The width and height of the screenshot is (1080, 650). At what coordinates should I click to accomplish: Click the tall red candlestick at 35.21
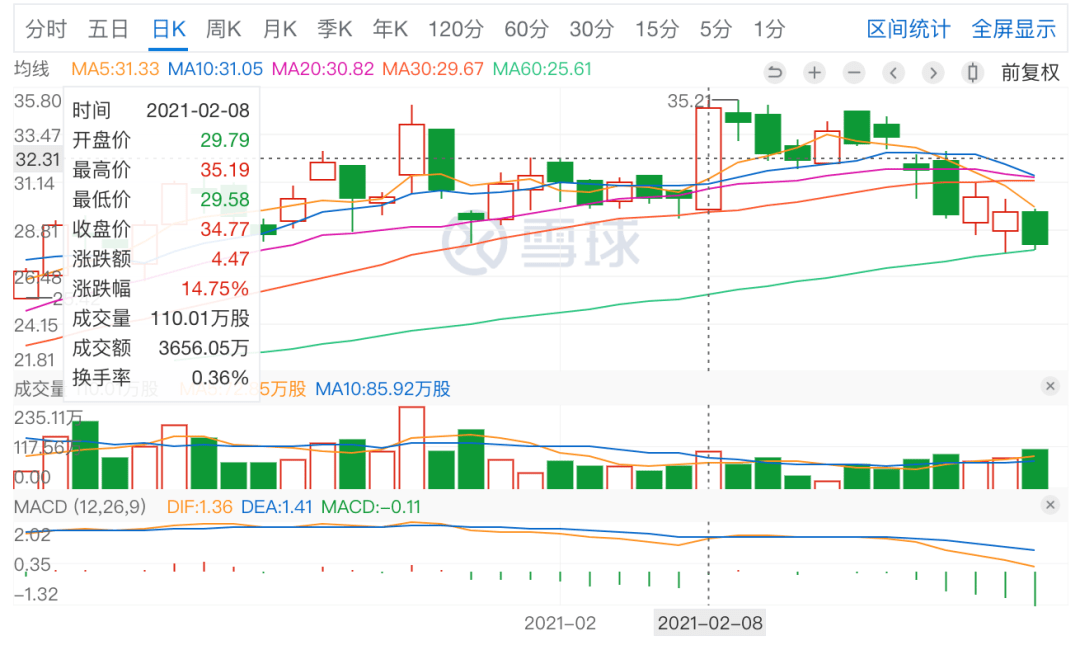[709, 158]
